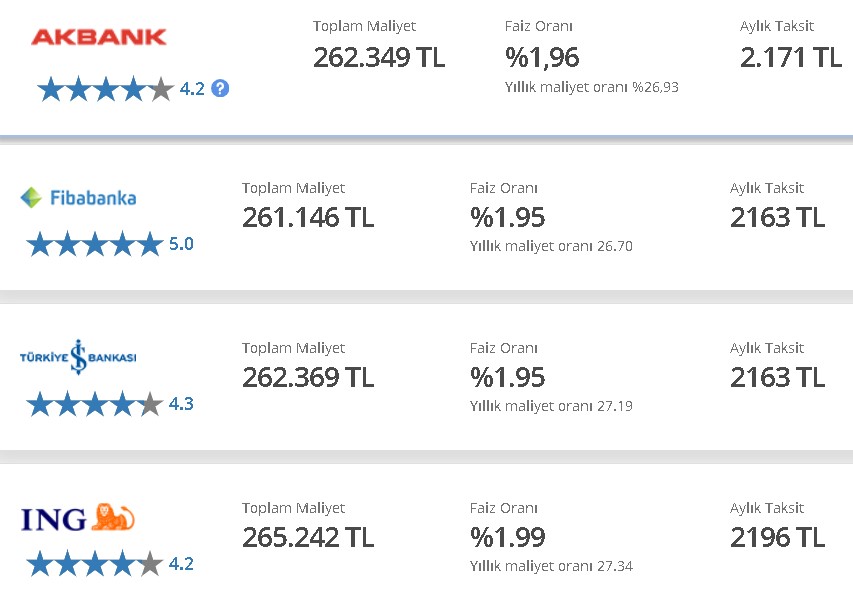
Task: Click ING total cost 265.242 TL
Action: click(x=308, y=537)
